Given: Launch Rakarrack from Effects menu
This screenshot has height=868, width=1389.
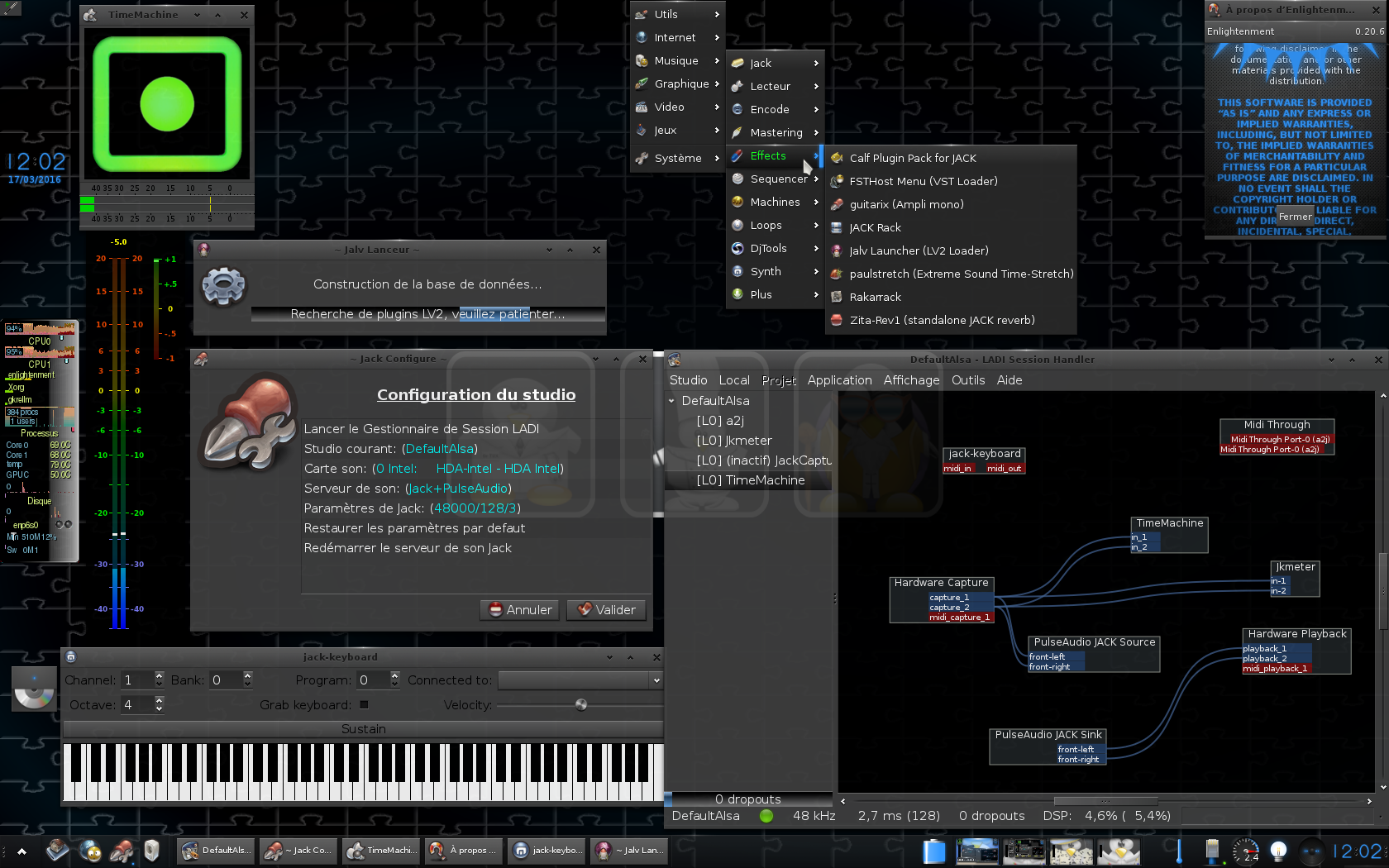Looking at the screenshot, I should click(x=875, y=297).
